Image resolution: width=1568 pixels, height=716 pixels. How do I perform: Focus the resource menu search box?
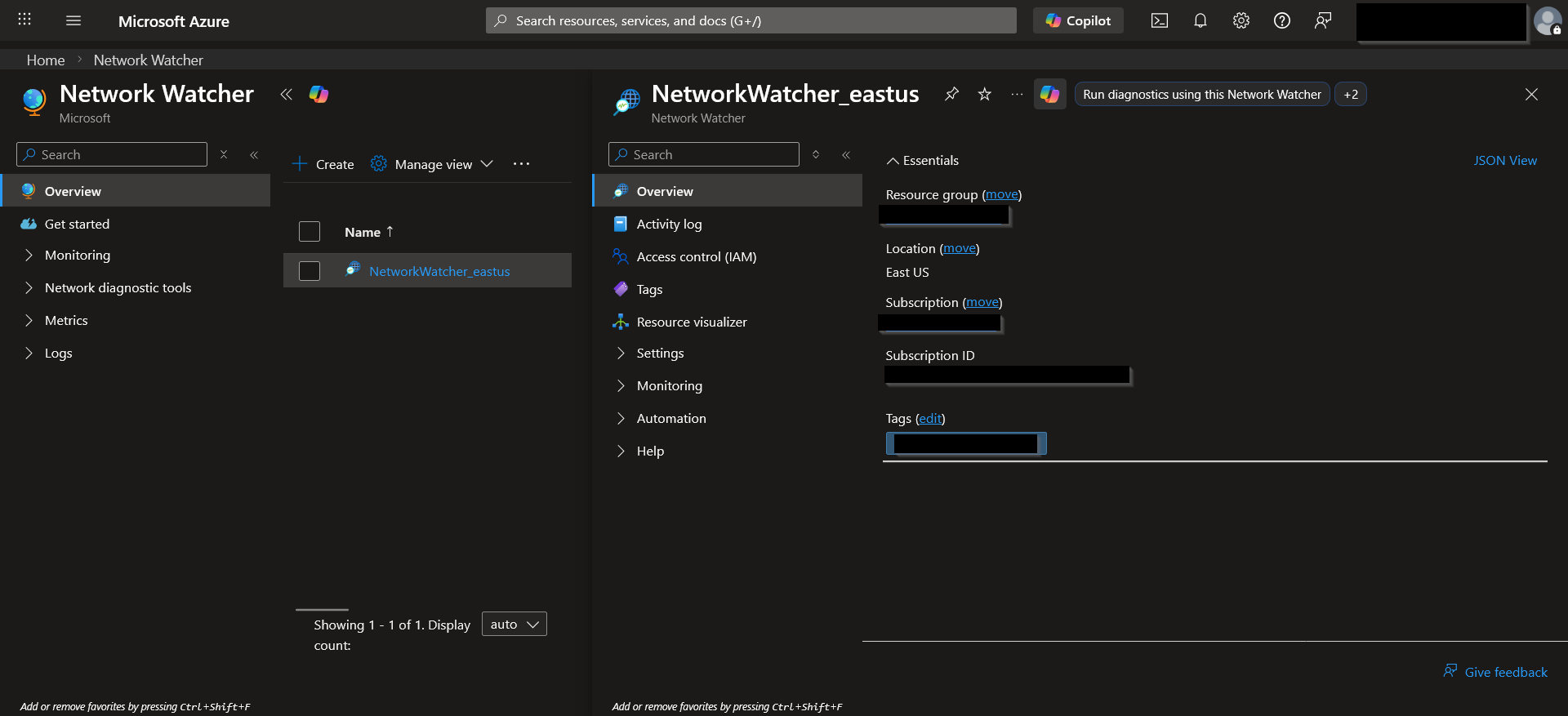[704, 154]
